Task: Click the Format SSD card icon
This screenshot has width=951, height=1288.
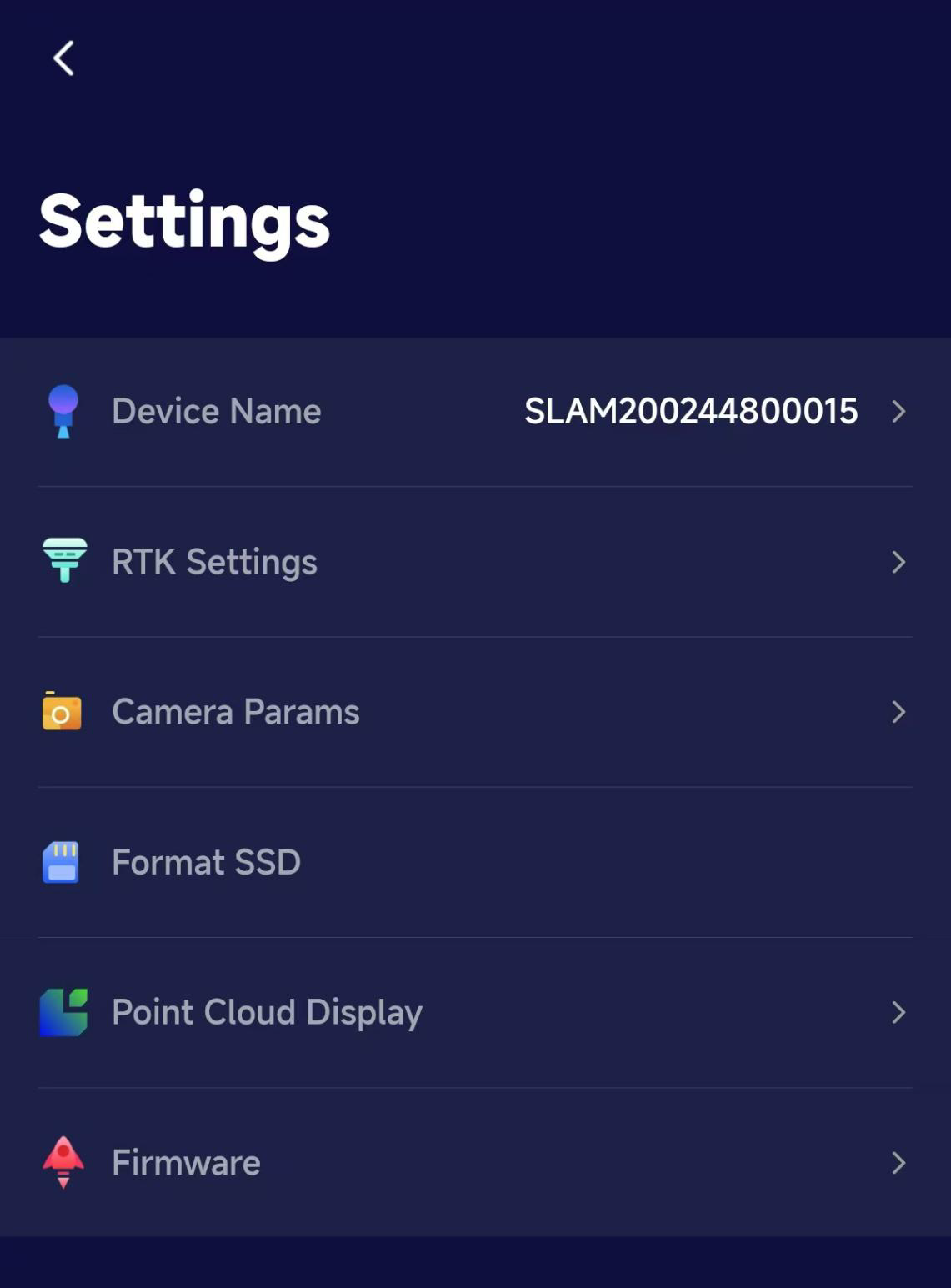Action: (x=61, y=862)
